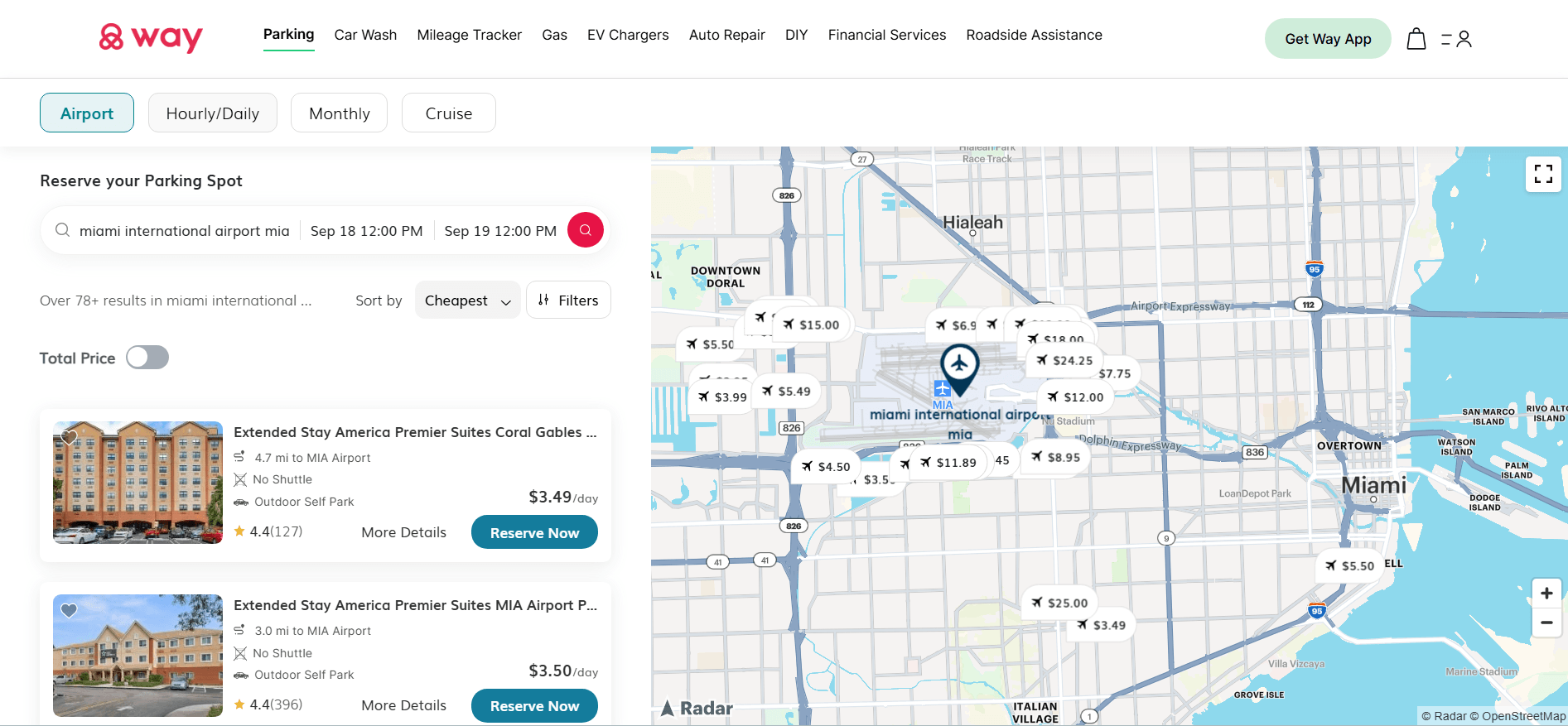Viewport: 1568px width, 726px height.
Task: Open the Extended Stay Coral Gables title
Action: coord(415,432)
